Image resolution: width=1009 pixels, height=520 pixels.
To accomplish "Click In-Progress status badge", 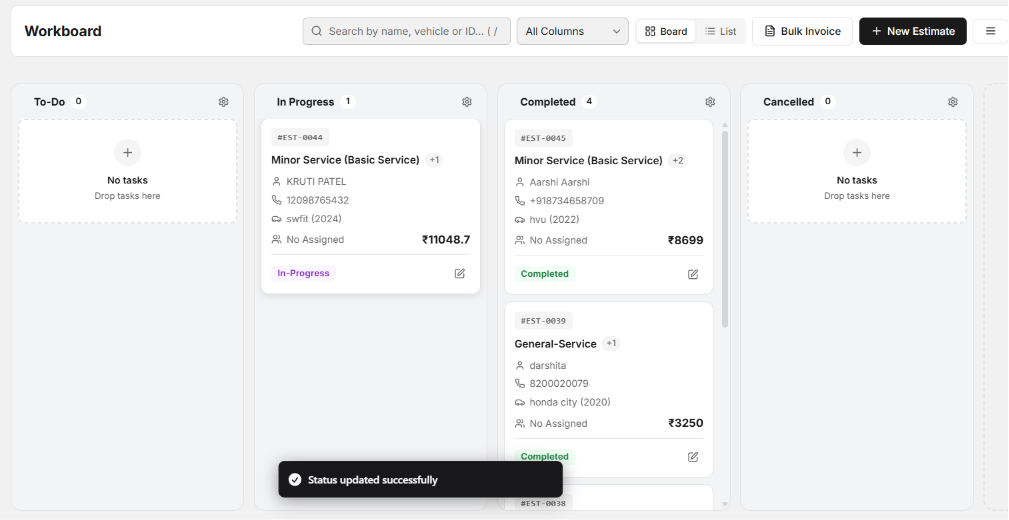I will point(303,273).
